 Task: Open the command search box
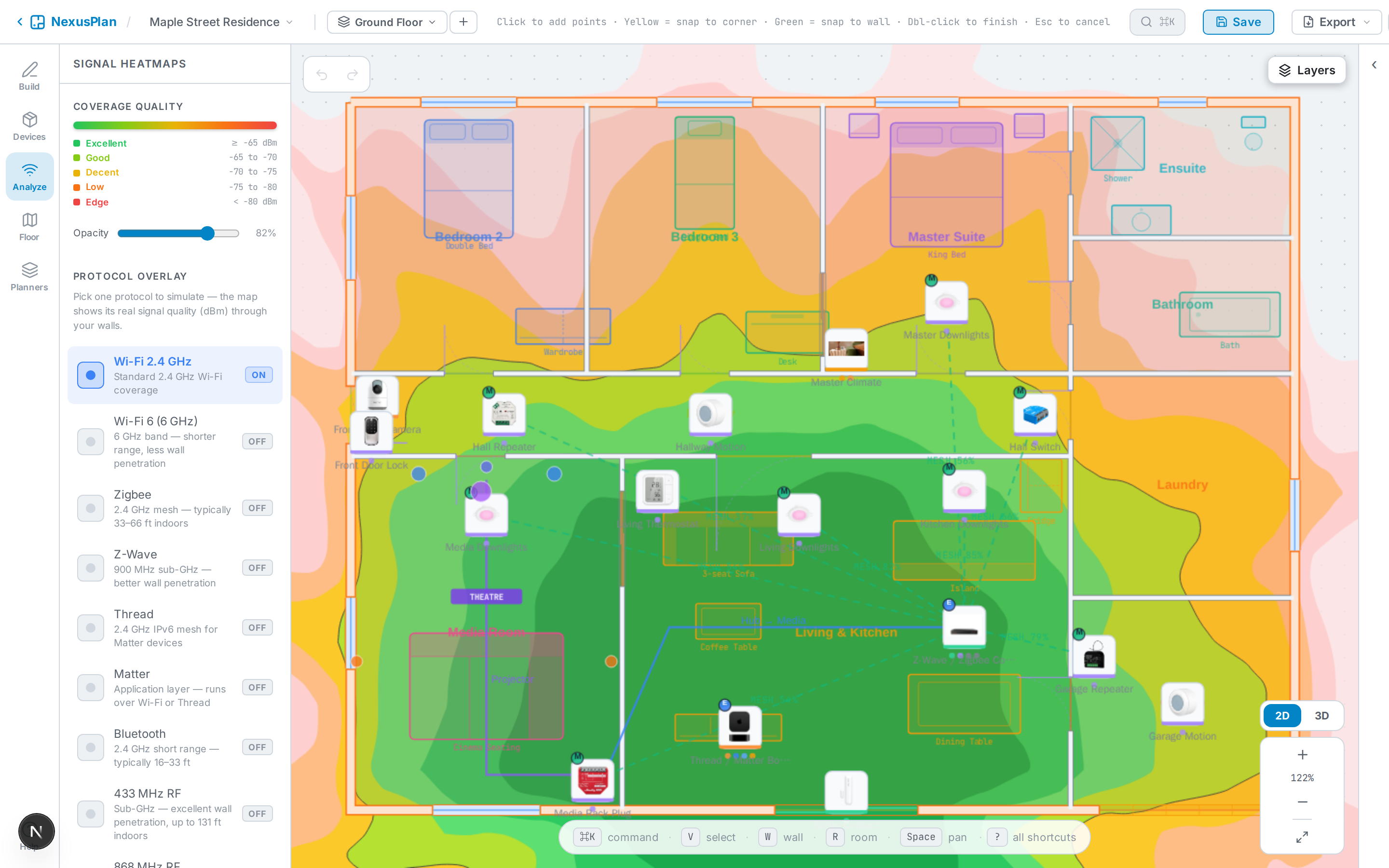click(x=1157, y=22)
